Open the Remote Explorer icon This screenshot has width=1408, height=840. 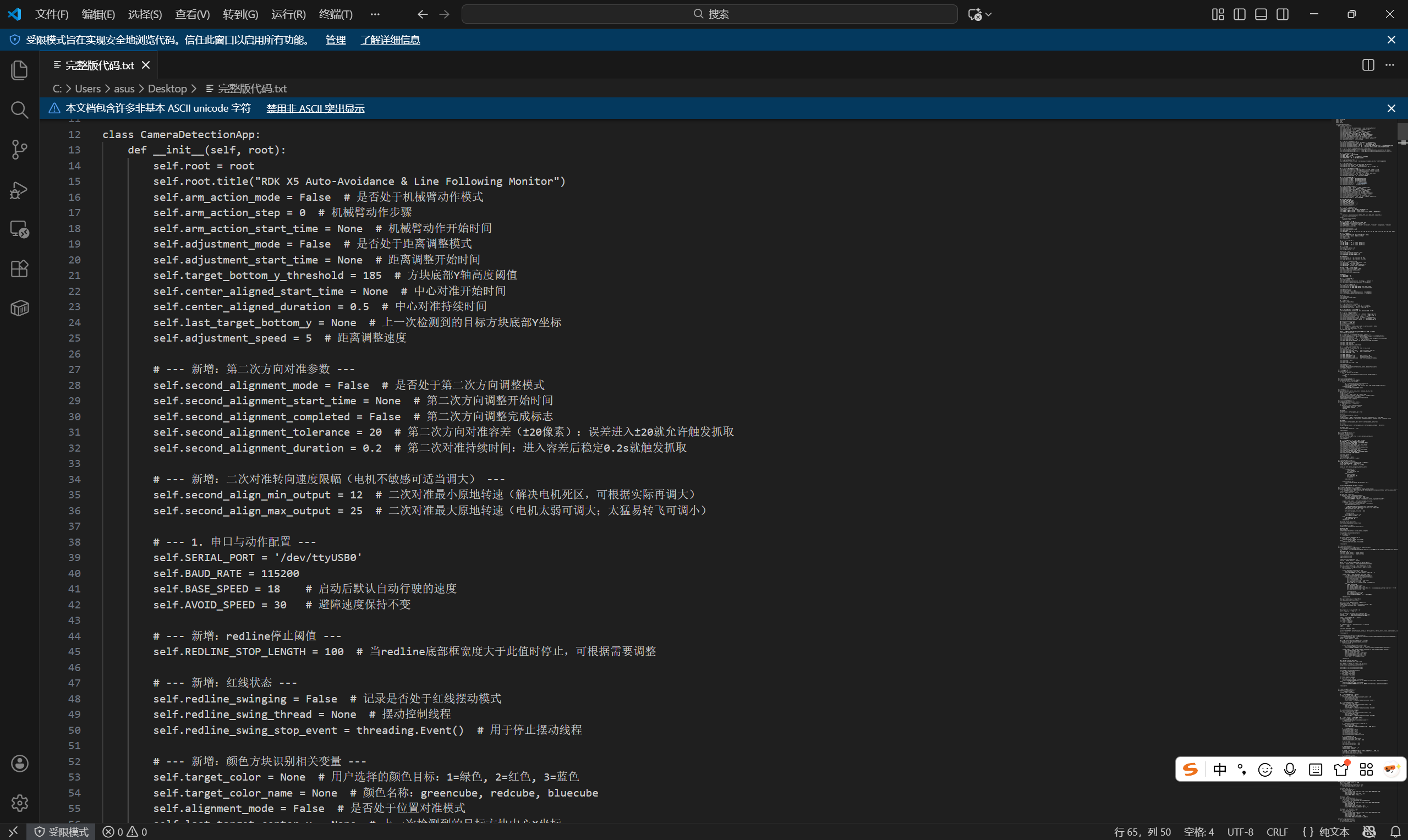coord(19,229)
